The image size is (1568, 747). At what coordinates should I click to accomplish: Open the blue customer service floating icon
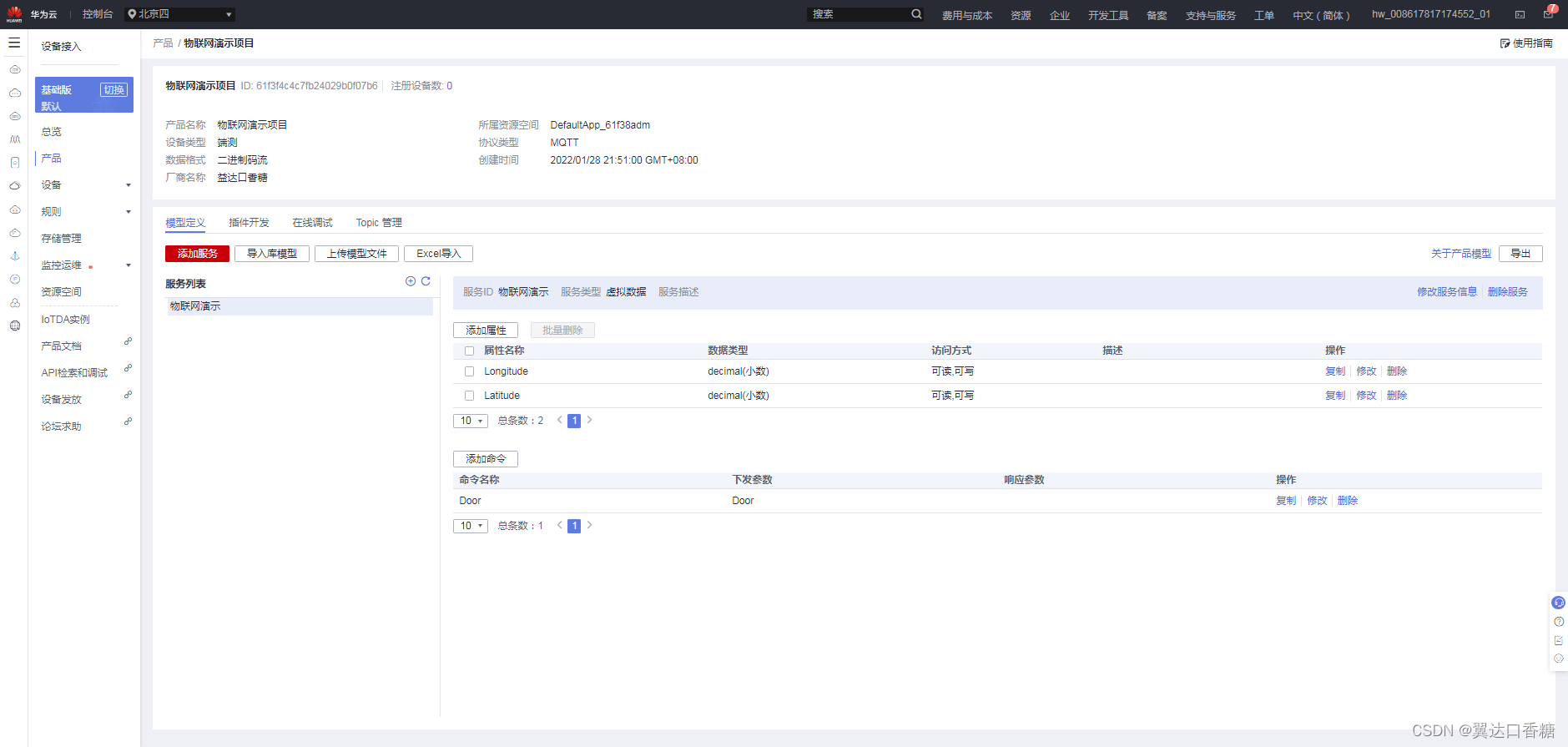[x=1558, y=603]
